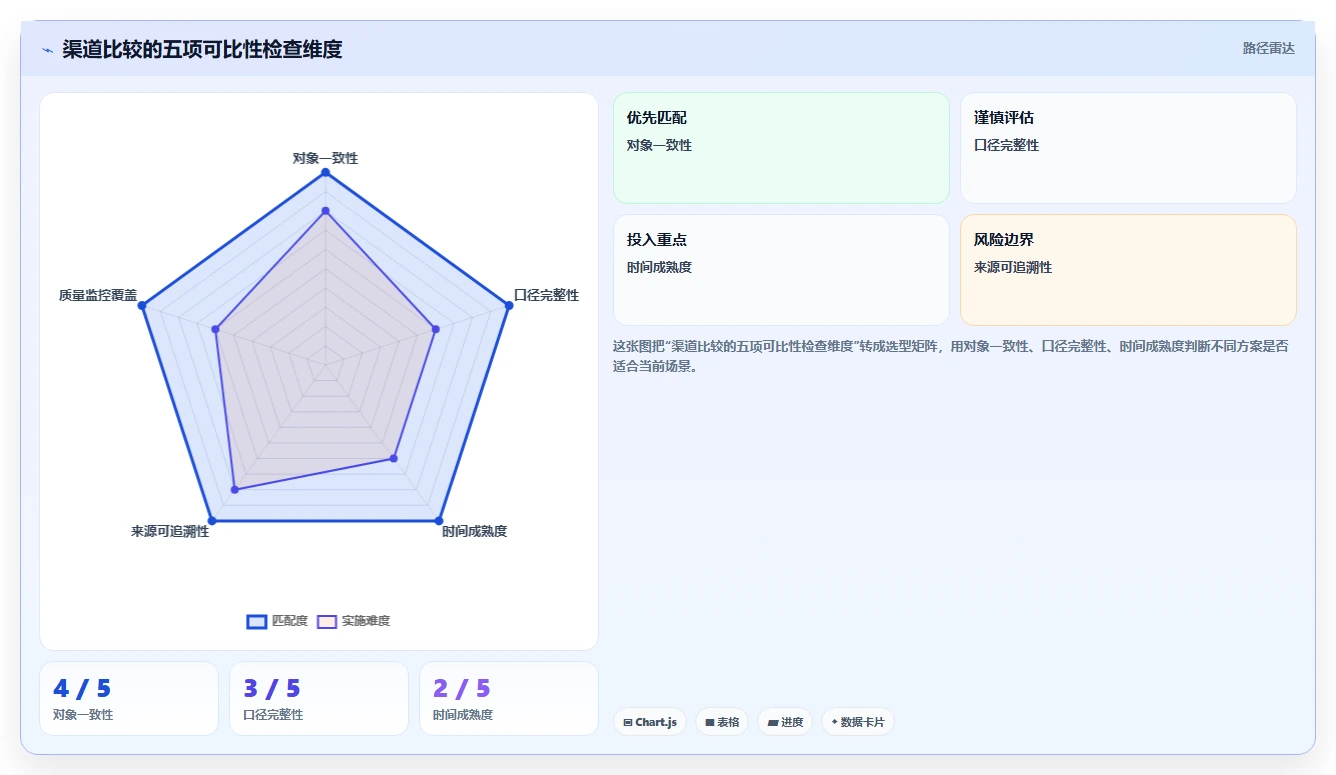Select the 表格 chip

pyautogui.click(x=722, y=722)
